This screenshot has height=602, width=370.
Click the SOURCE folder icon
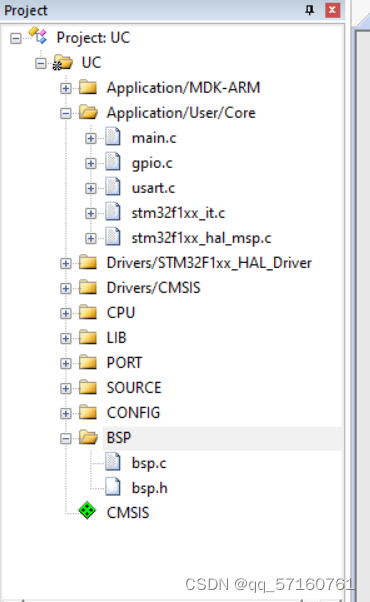88,387
